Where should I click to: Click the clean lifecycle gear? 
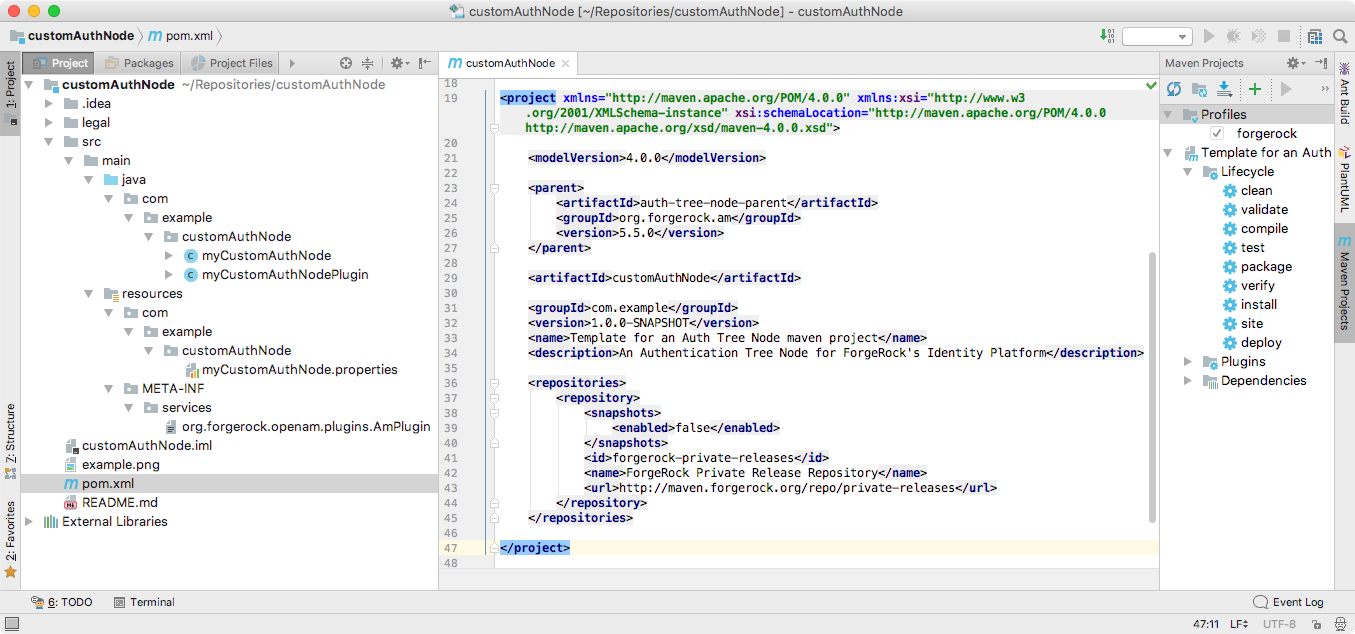[x=1230, y=190]
